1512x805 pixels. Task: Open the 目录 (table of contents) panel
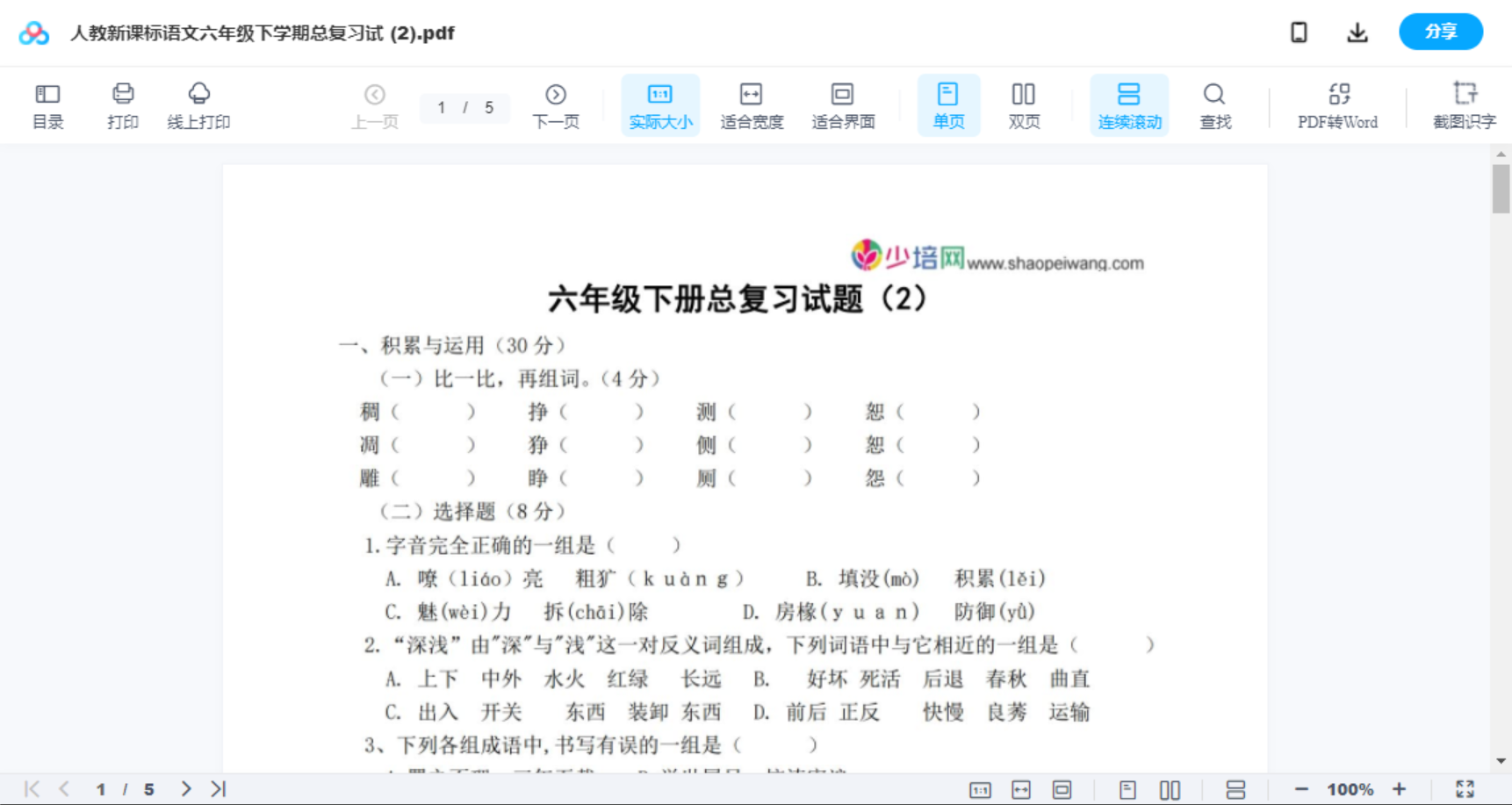point(47,104)
